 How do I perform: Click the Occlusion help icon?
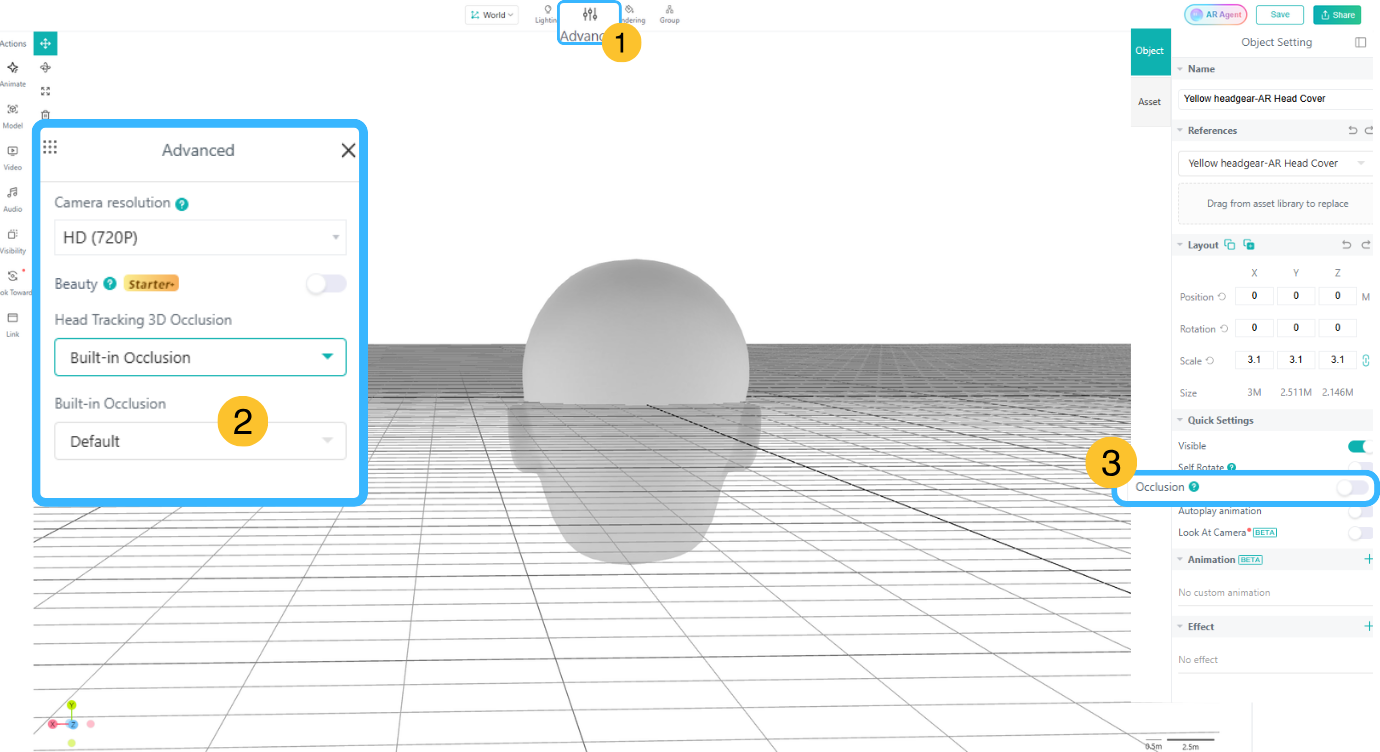tap(1194, 487)
